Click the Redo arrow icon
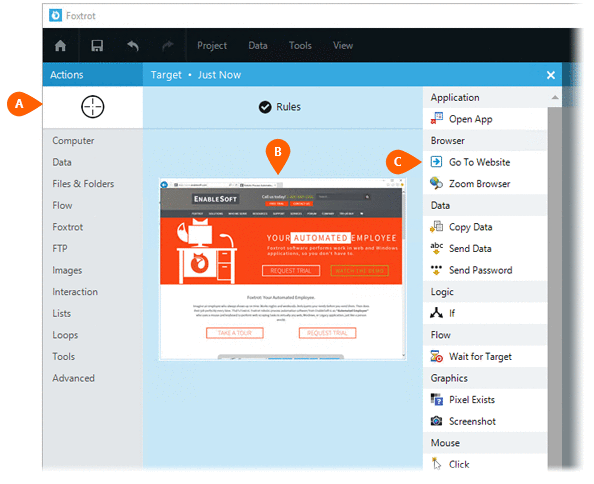This screenshot has height=484, width=594. 168,45
